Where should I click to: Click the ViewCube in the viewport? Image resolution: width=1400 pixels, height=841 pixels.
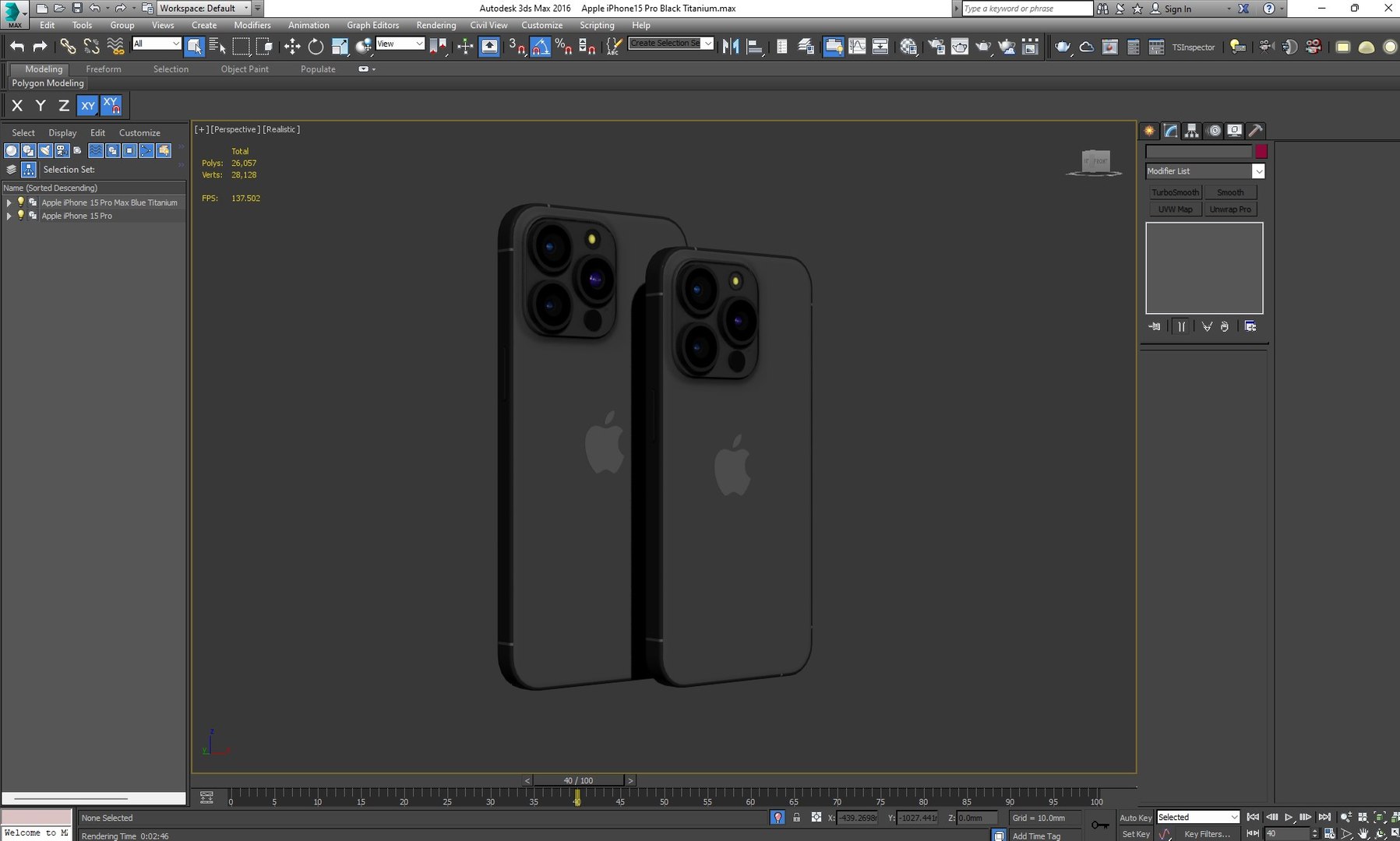[1095, 162]
